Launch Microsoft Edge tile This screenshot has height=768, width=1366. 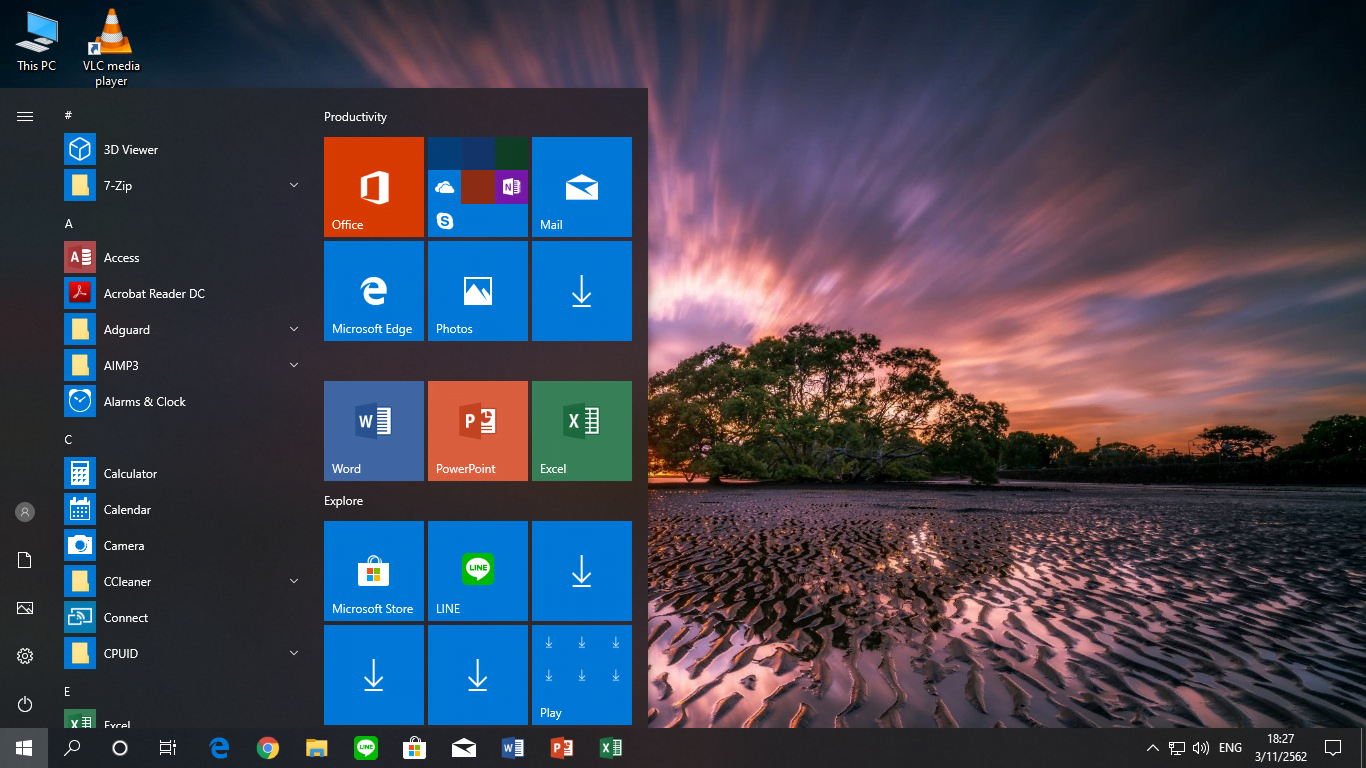pos(374,291)
